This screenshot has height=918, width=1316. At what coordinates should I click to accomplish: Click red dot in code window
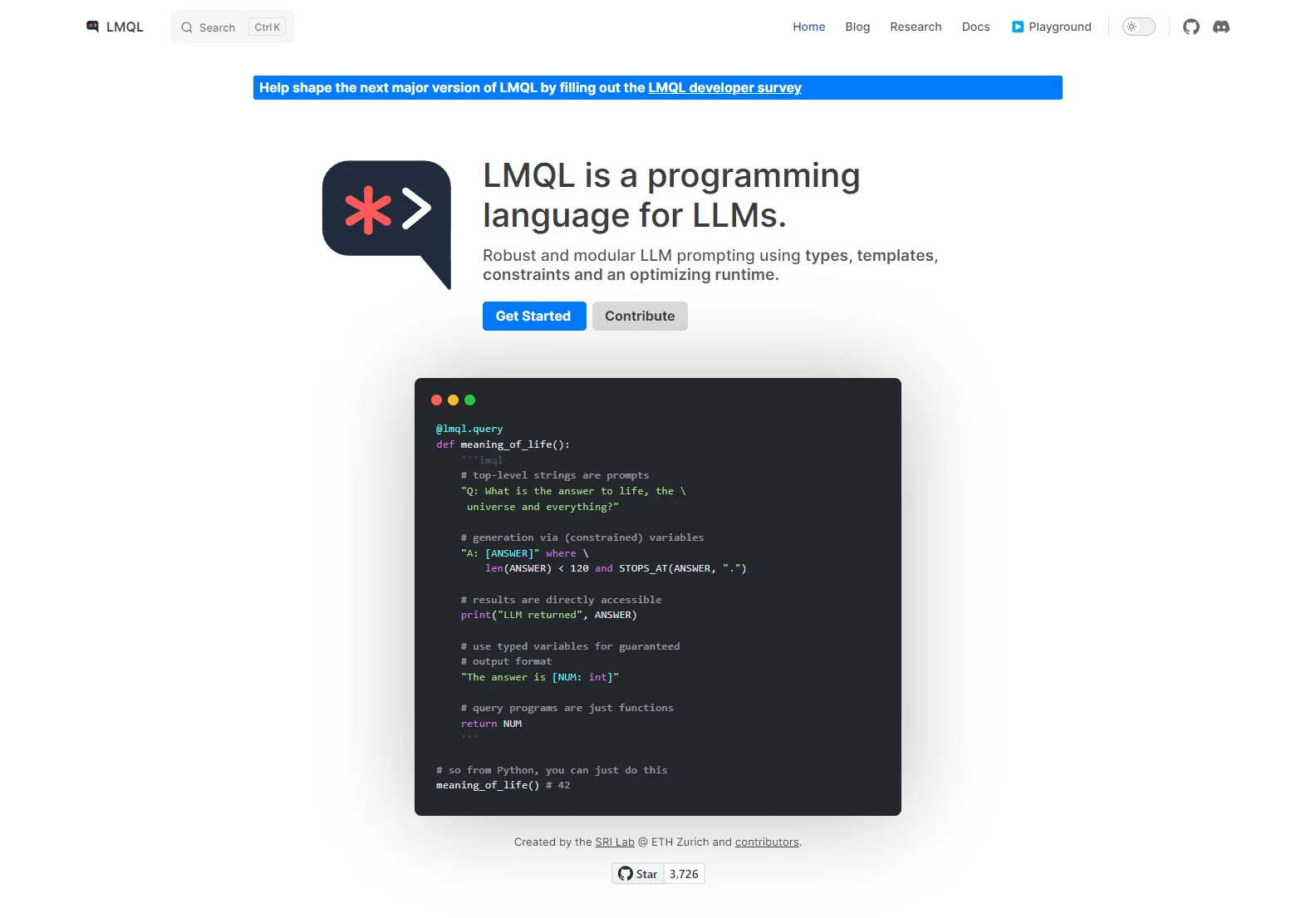point(437,400)
